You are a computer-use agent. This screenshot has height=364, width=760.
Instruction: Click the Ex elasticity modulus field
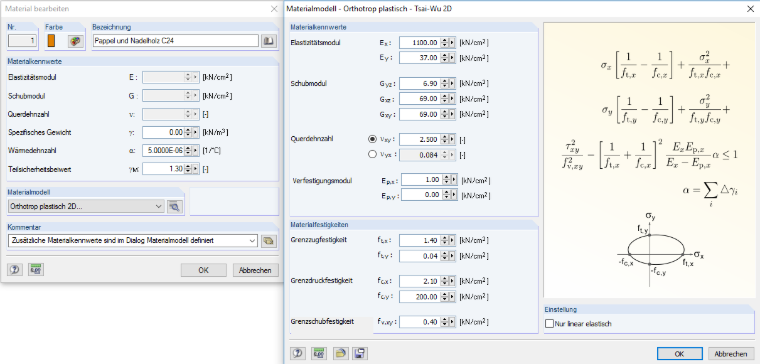coord(420,43)
